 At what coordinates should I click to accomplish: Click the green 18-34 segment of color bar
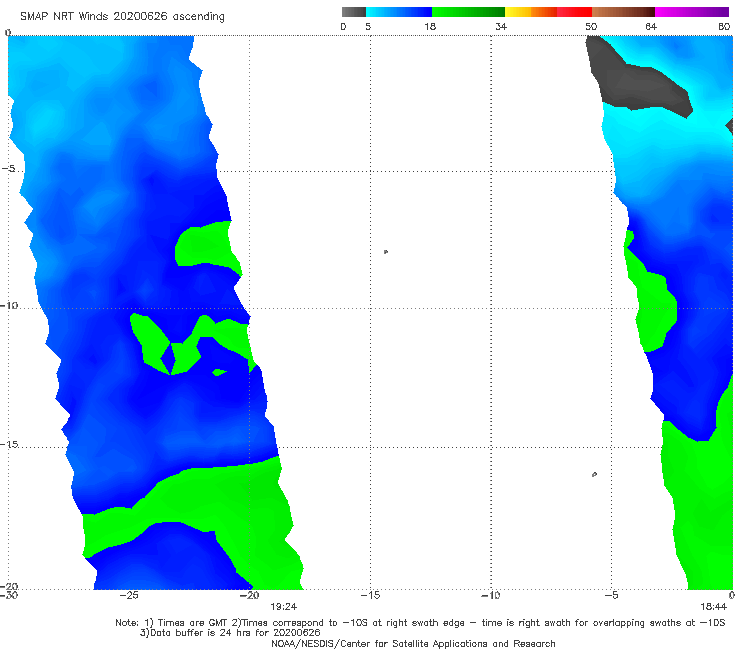point(468,12)
